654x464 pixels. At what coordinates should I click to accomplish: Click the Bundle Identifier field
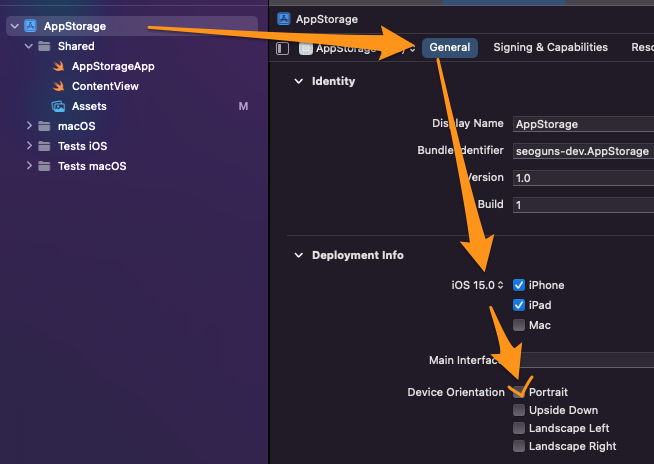tap(583, 151)
